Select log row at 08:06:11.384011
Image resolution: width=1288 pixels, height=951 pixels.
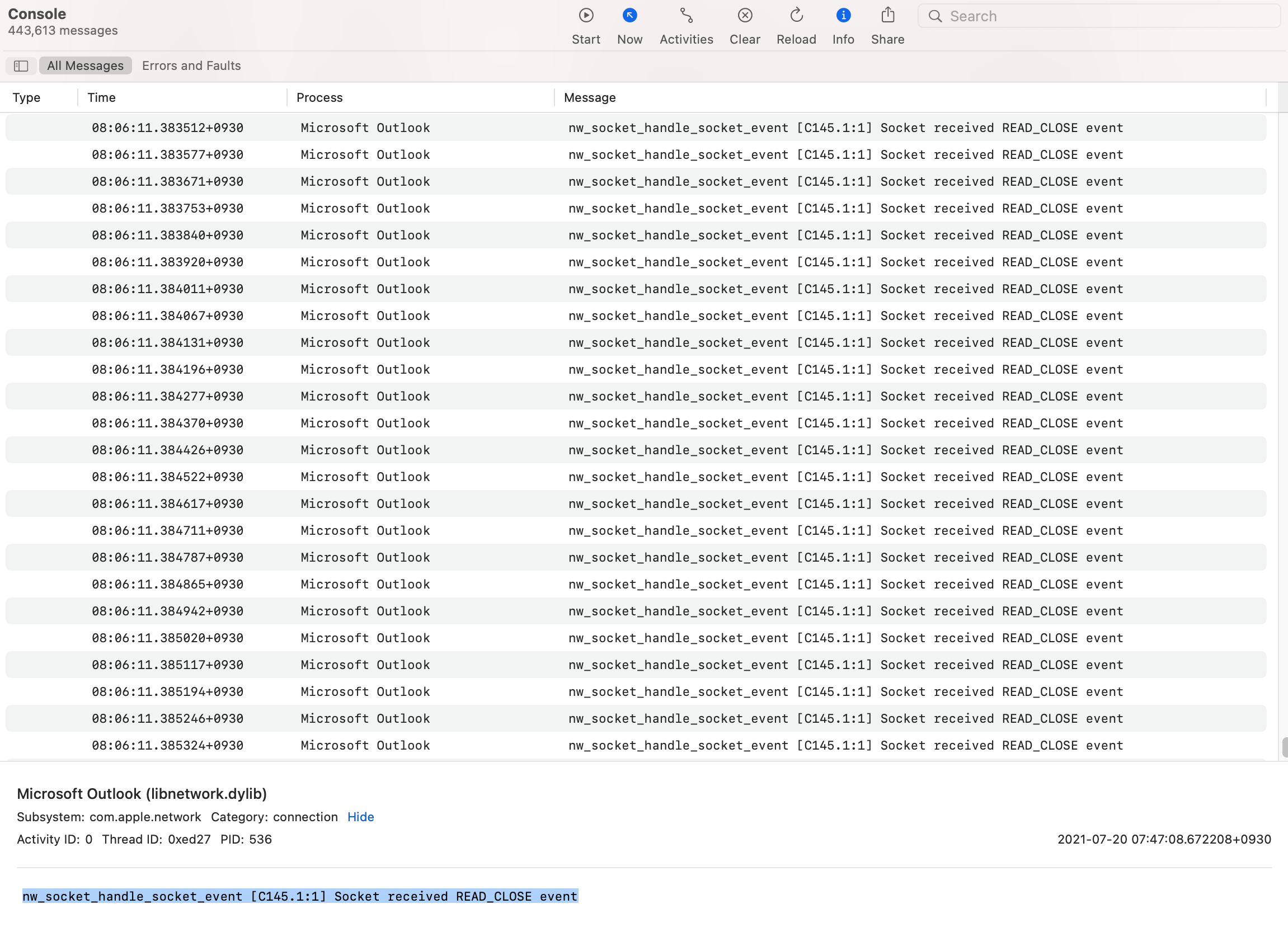pos(633,289)
